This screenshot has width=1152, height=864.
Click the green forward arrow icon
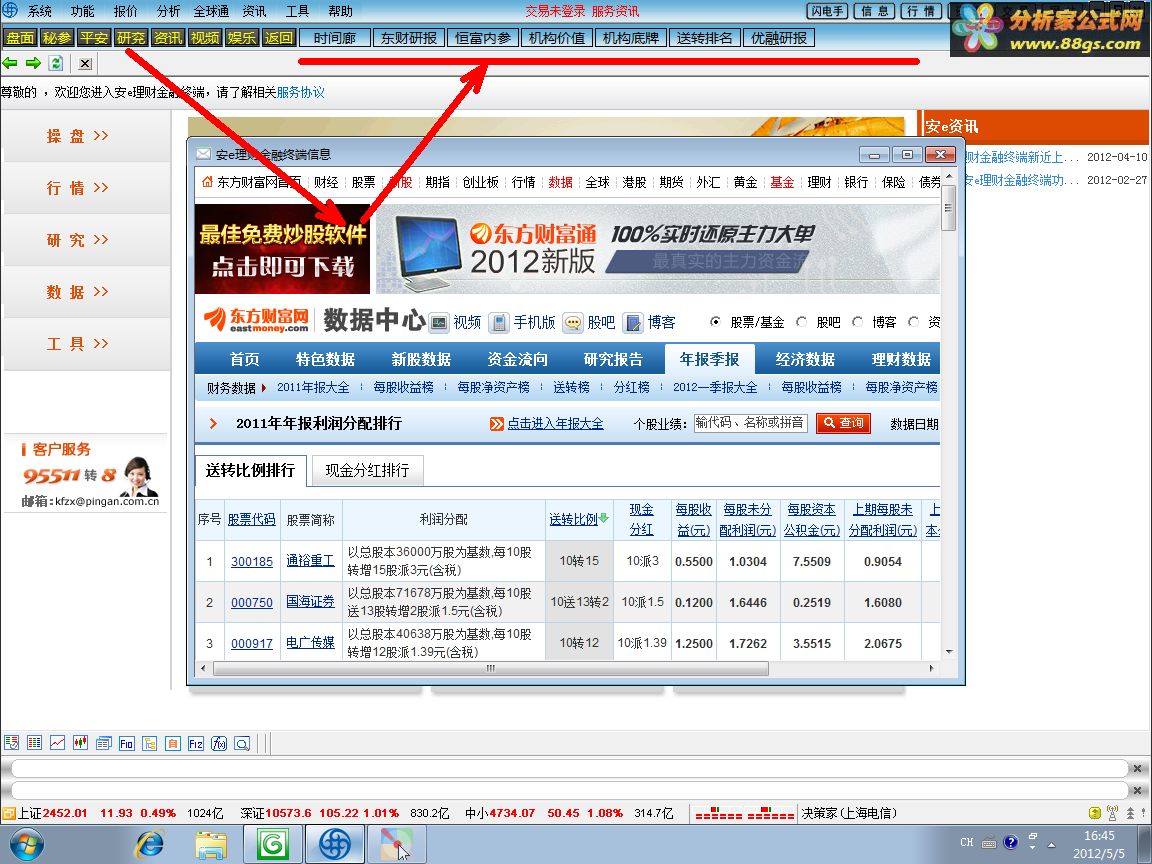(x=33, y=63)
